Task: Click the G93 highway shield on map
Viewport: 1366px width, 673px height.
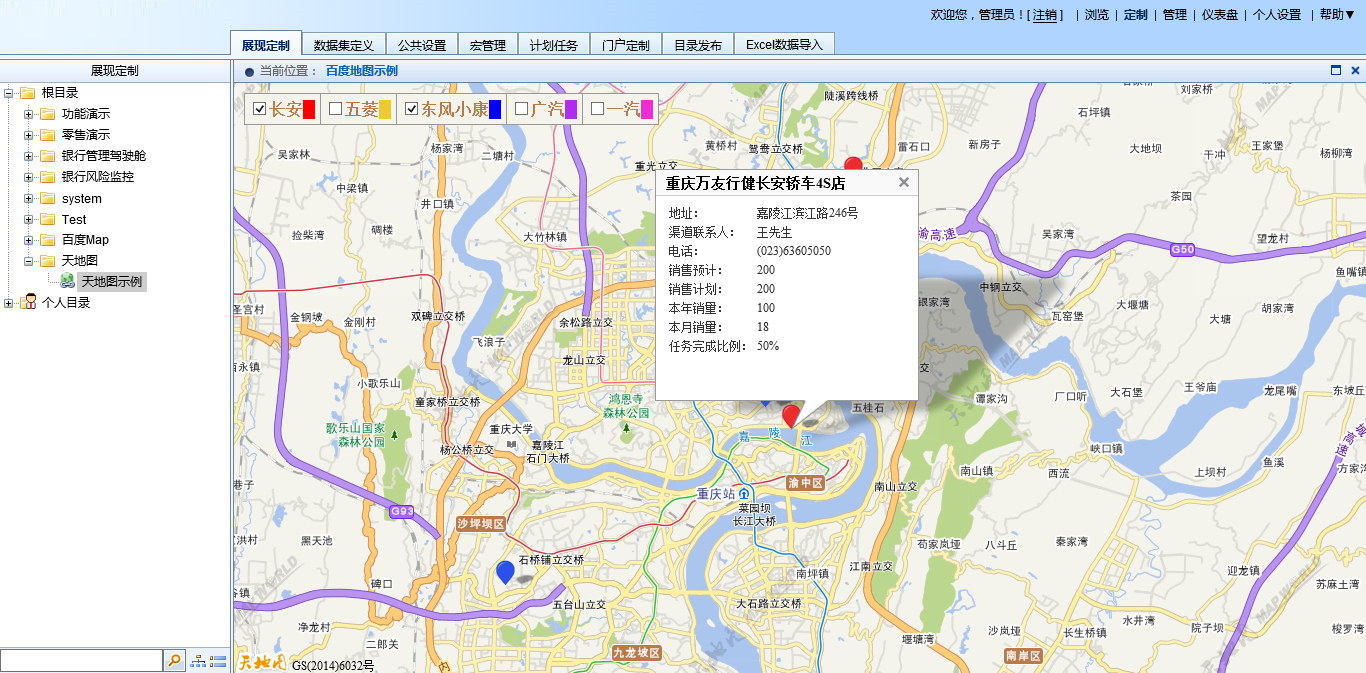Action: pyautogui.click(x=402, y=512)
